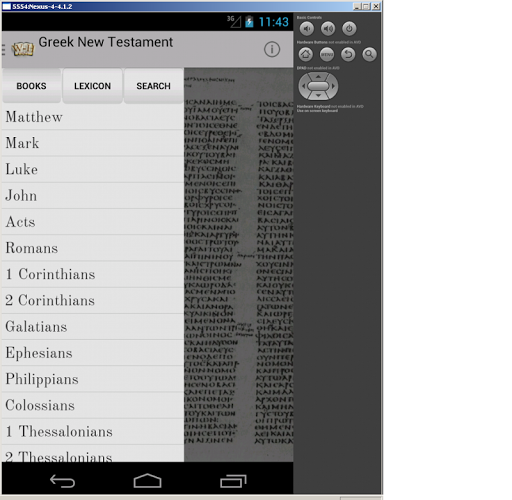Lower volume with emulator volume down button
Viewport: 512px width, 500px height.
click(x=307, y=29)
